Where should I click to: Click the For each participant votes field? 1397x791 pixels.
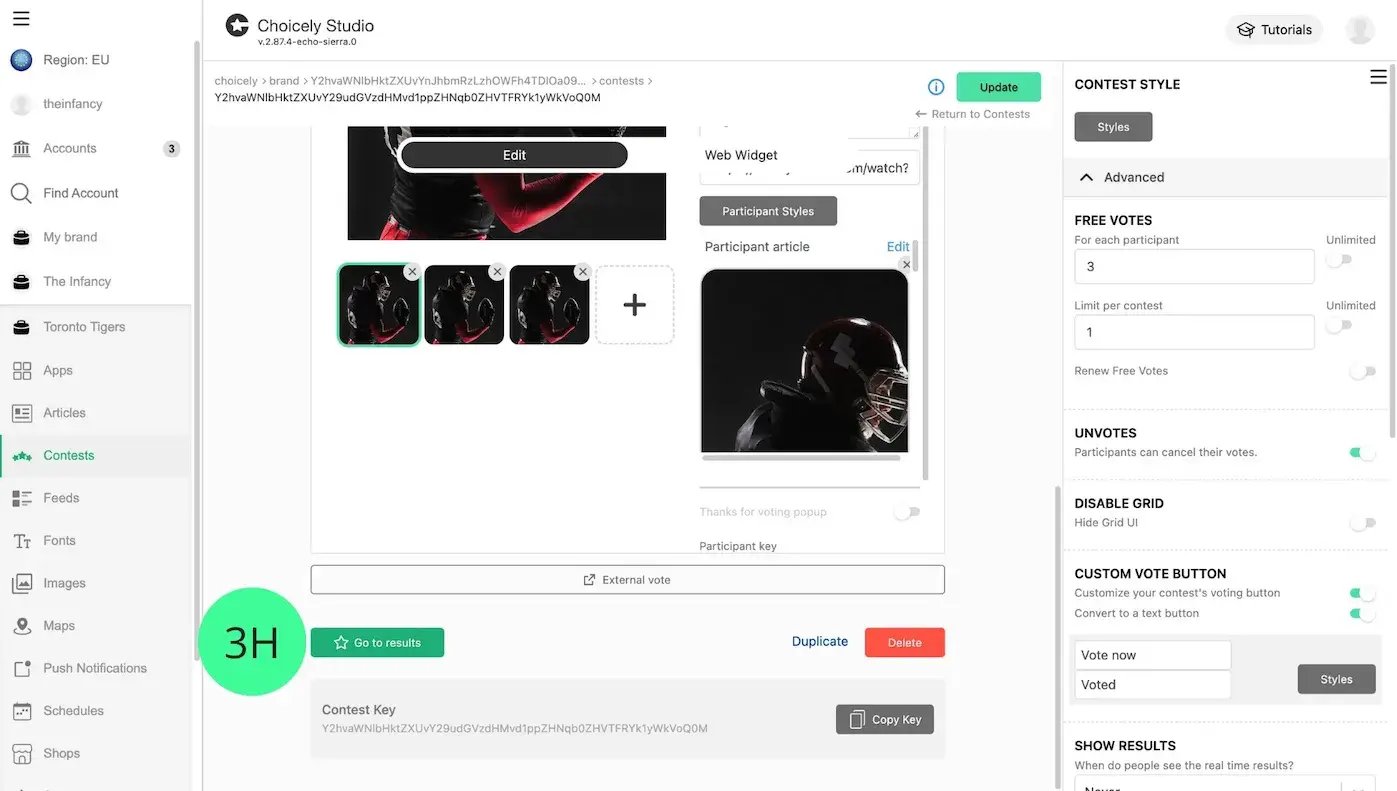[x=1194, y=267]
